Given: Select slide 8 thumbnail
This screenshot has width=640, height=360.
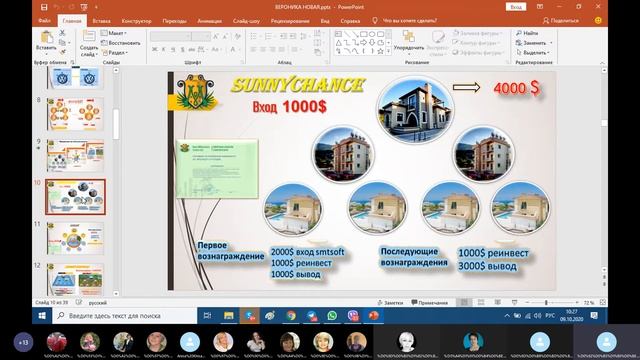Looking at the screenshot, I should 76,114.
